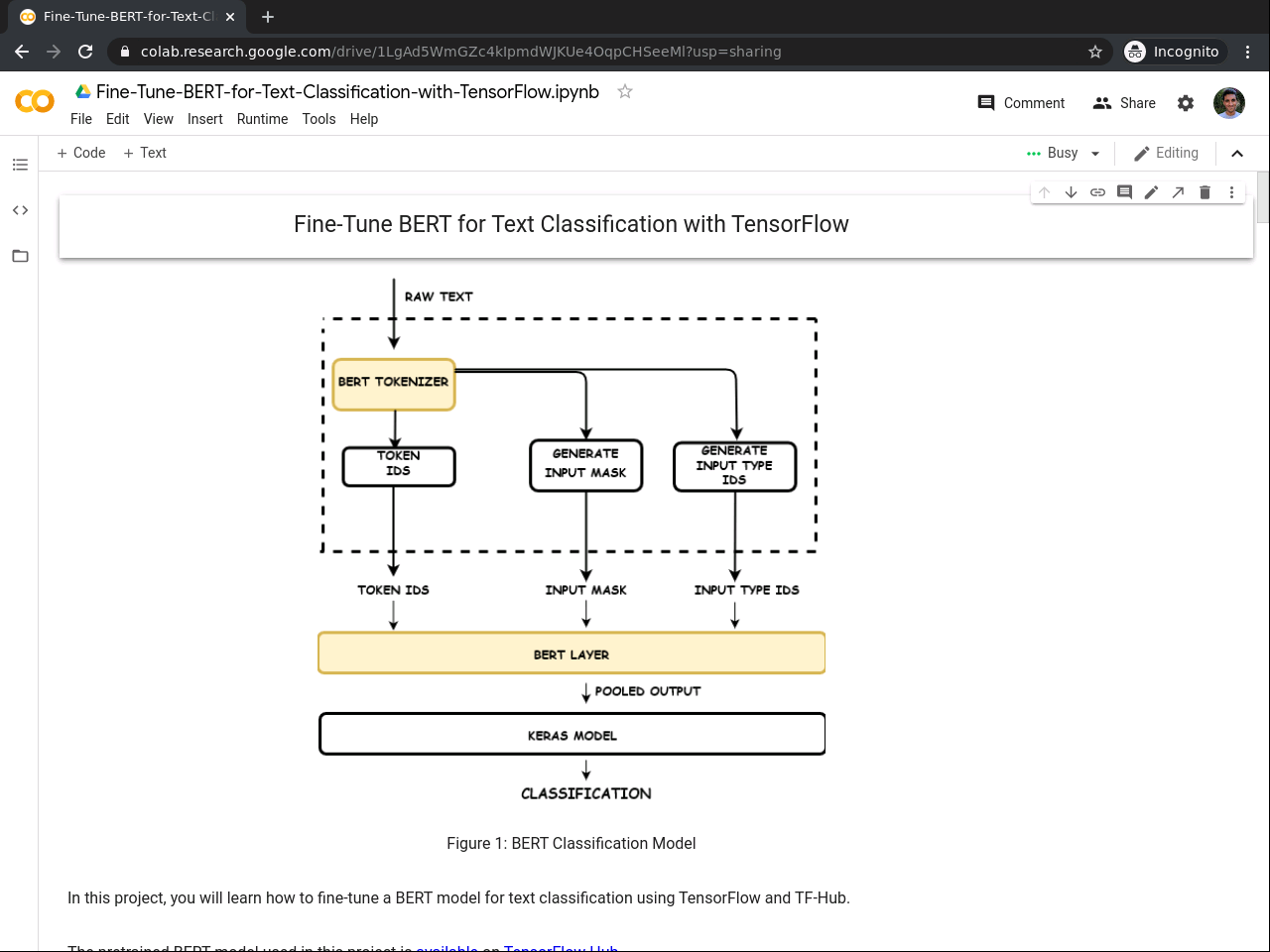Open the View menu
1270x952 pixels.
point(159,119)
